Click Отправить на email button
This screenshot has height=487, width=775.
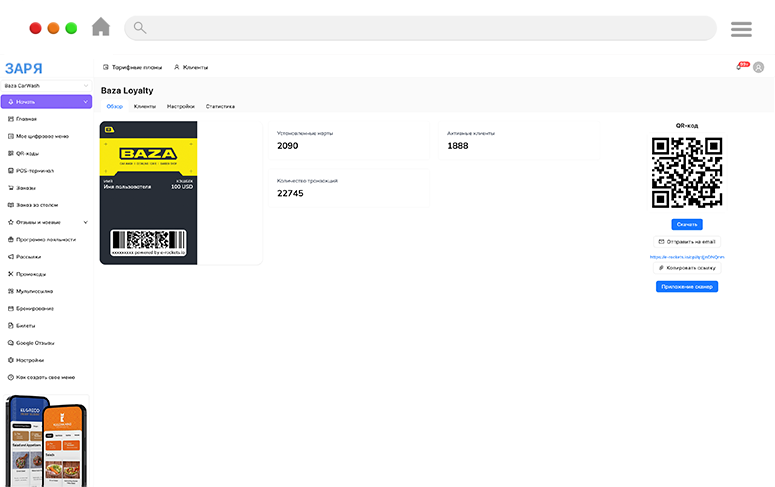coord(687,242)
